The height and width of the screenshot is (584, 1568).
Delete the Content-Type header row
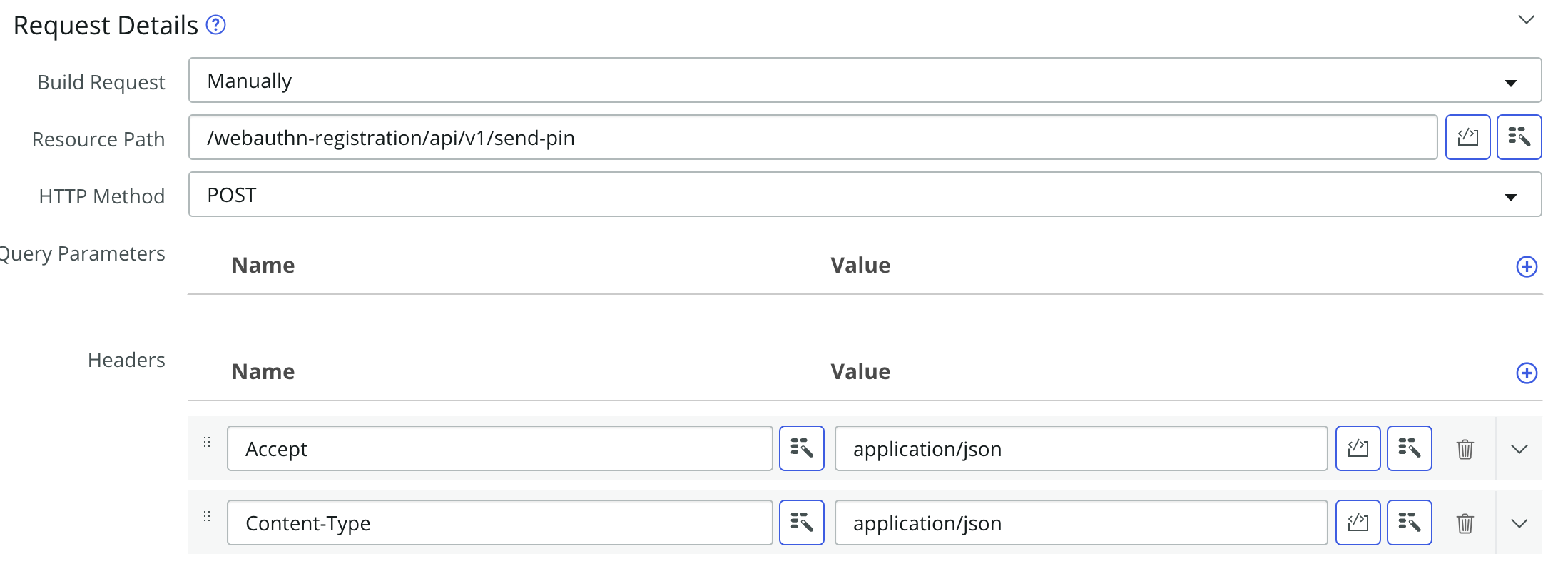click(x=1465, y=523)
